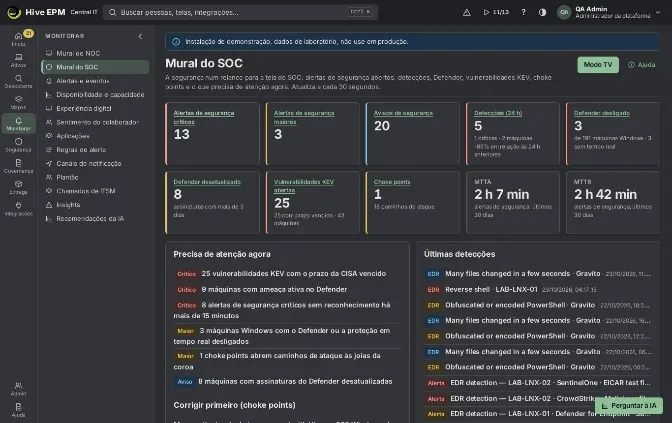Open Alertas de segurança críticos card link
This screenshot has width=672, height=423.
click(204, 117)
